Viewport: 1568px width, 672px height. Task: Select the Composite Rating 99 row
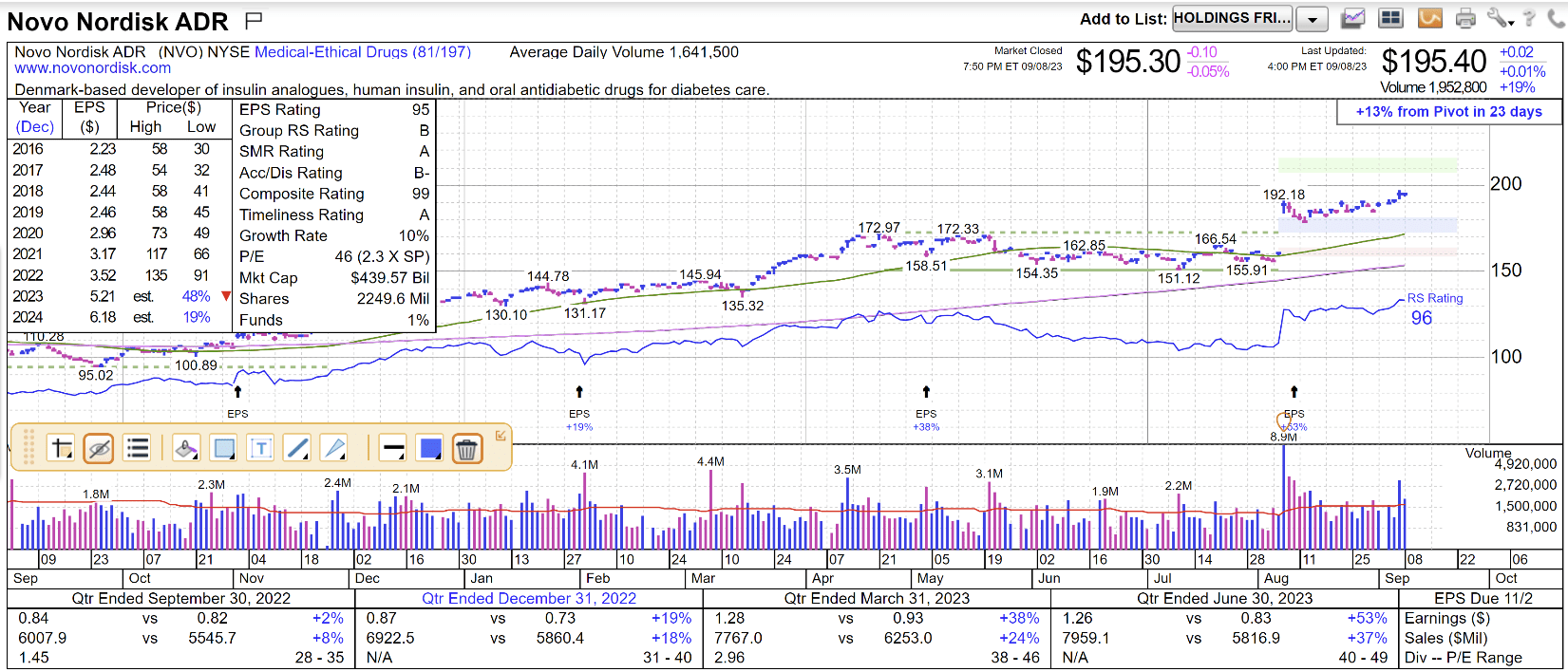334,194
